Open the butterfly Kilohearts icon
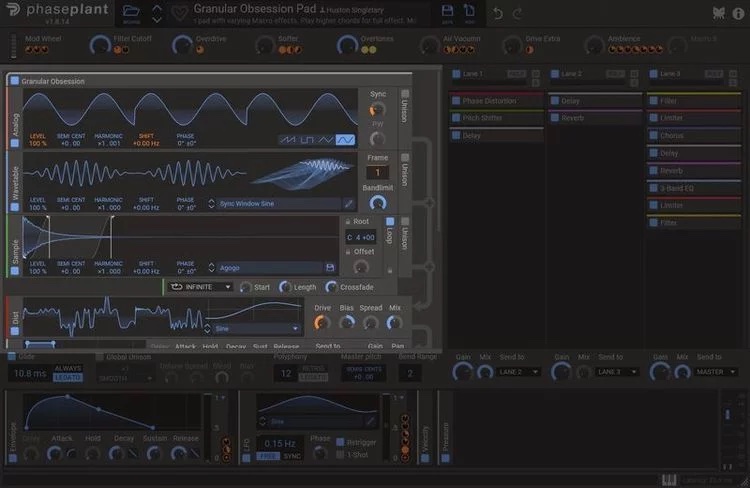 (x=718, y=13)
